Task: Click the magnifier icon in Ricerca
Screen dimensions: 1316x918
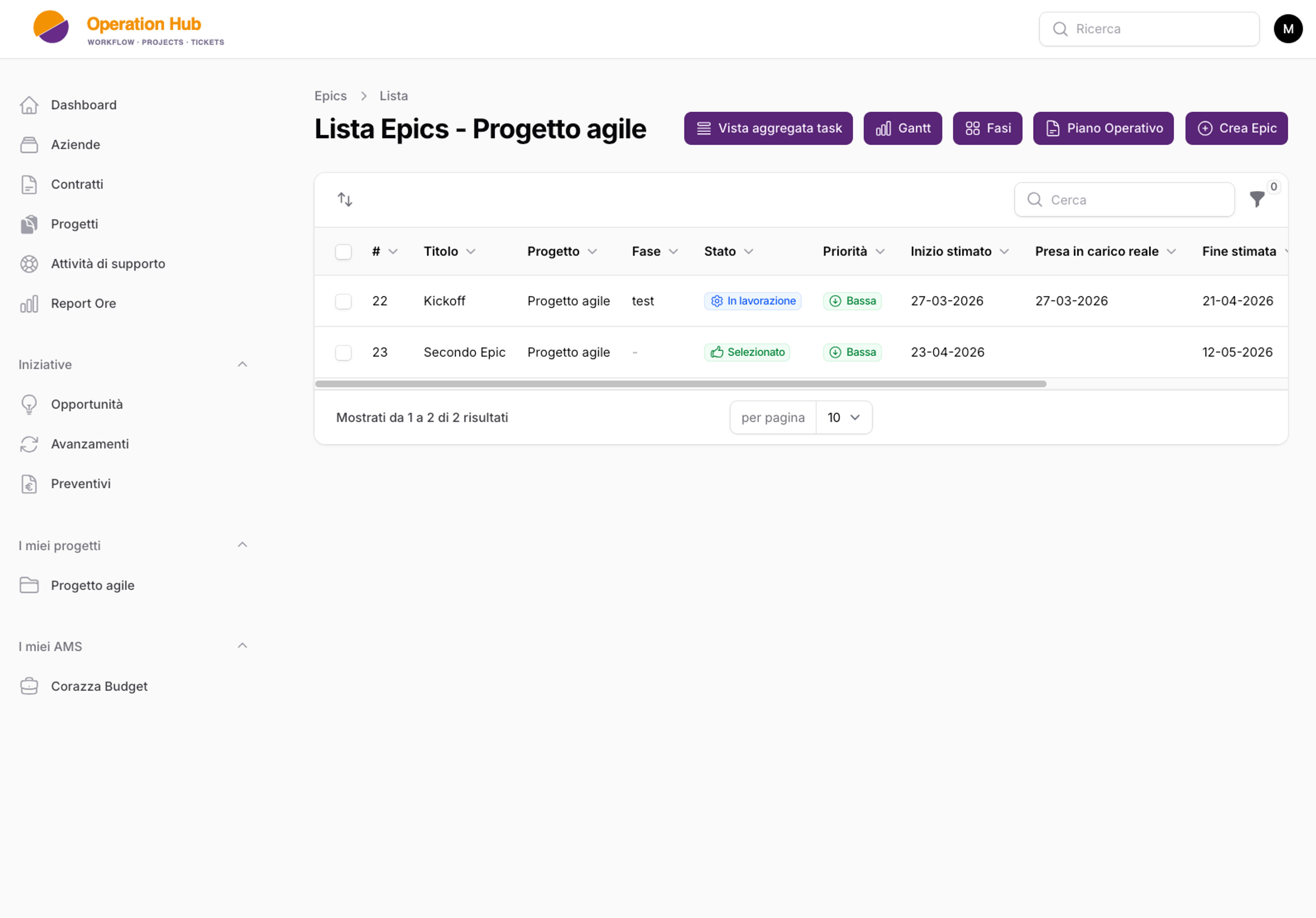Action: (1060, 29)
